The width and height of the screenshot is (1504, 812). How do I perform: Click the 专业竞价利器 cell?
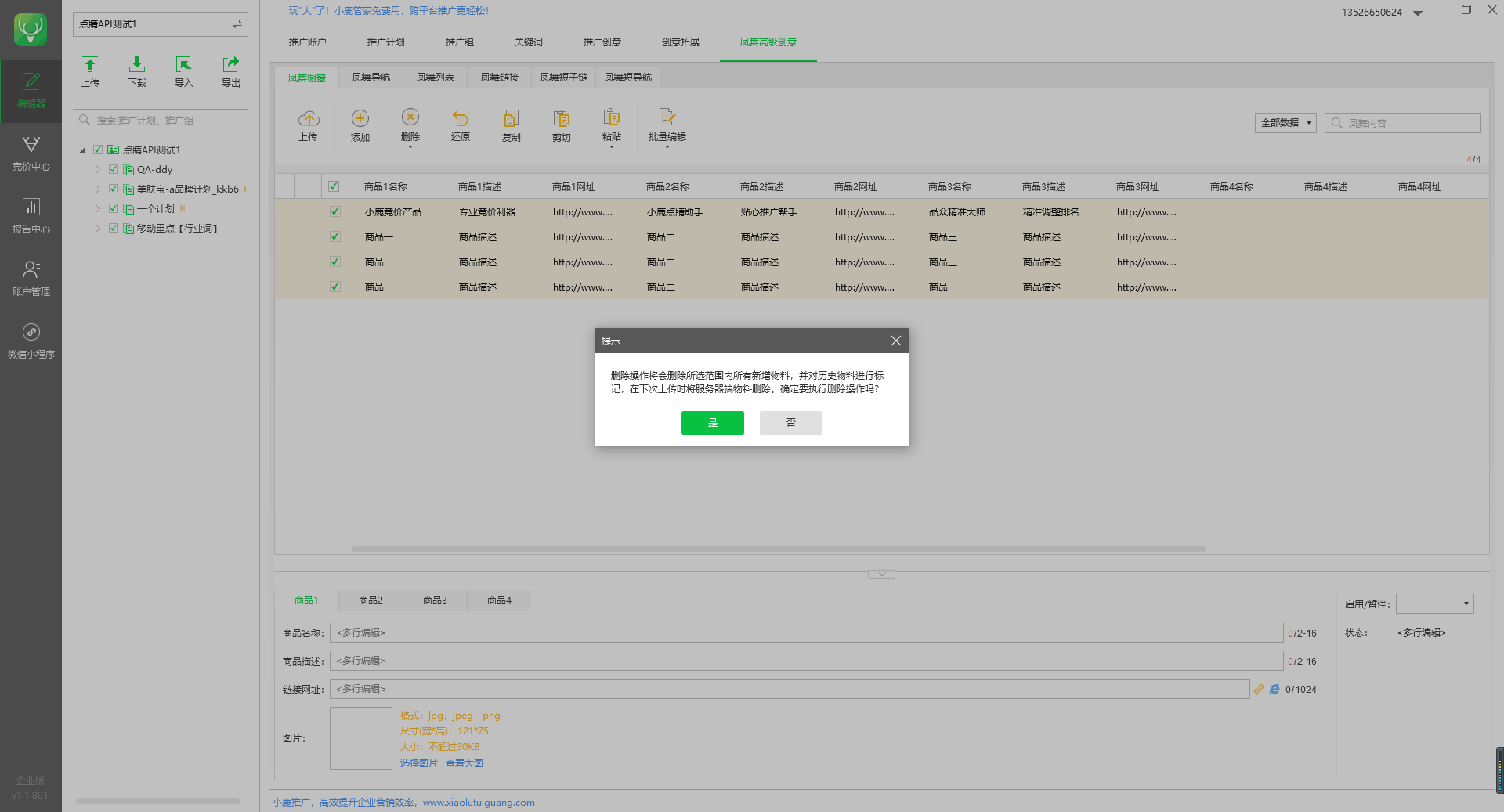point(487,212)
